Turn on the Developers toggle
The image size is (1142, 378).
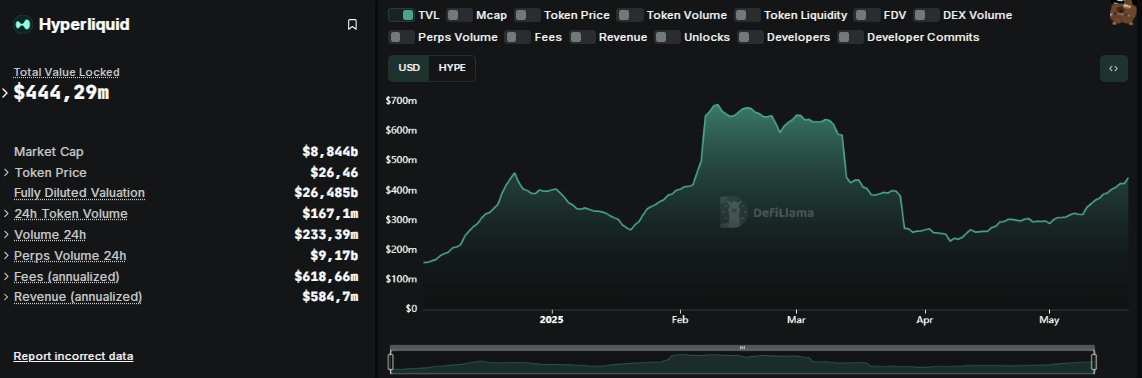(750, 37)
